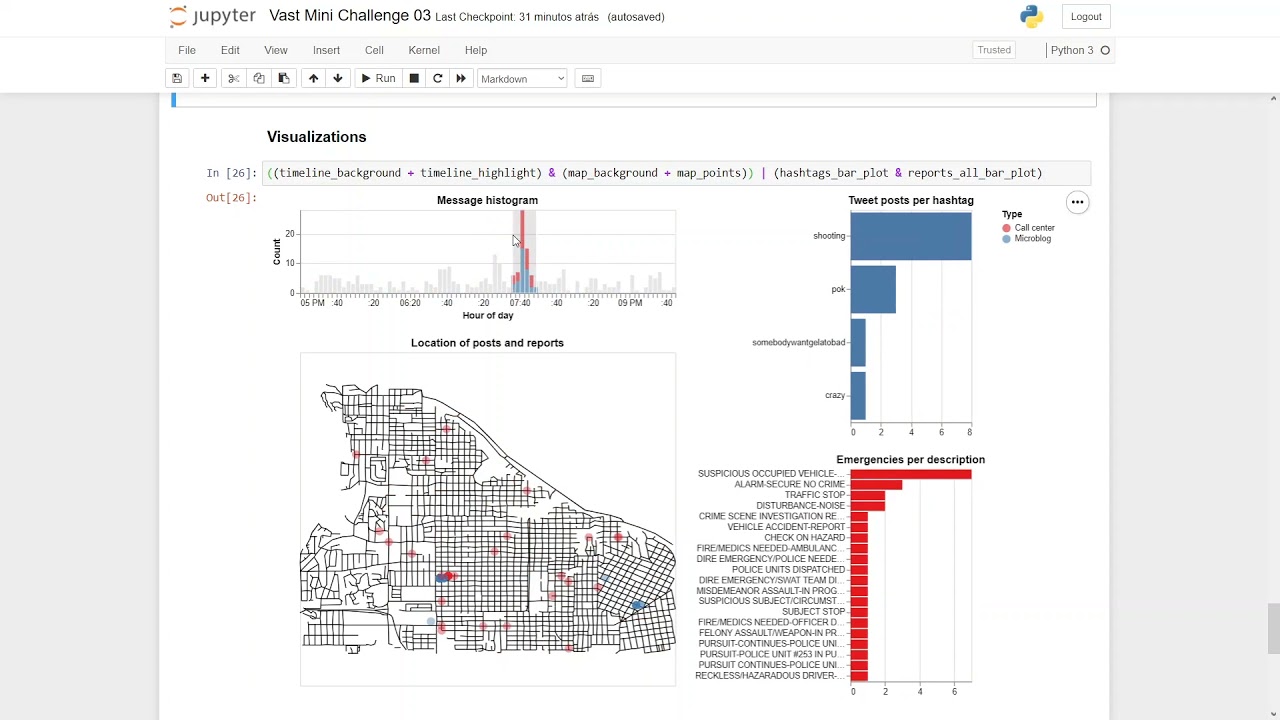Click the code cell In [26] input
This screenshot has height=720, width=1280.
click(x=676, y=173)
